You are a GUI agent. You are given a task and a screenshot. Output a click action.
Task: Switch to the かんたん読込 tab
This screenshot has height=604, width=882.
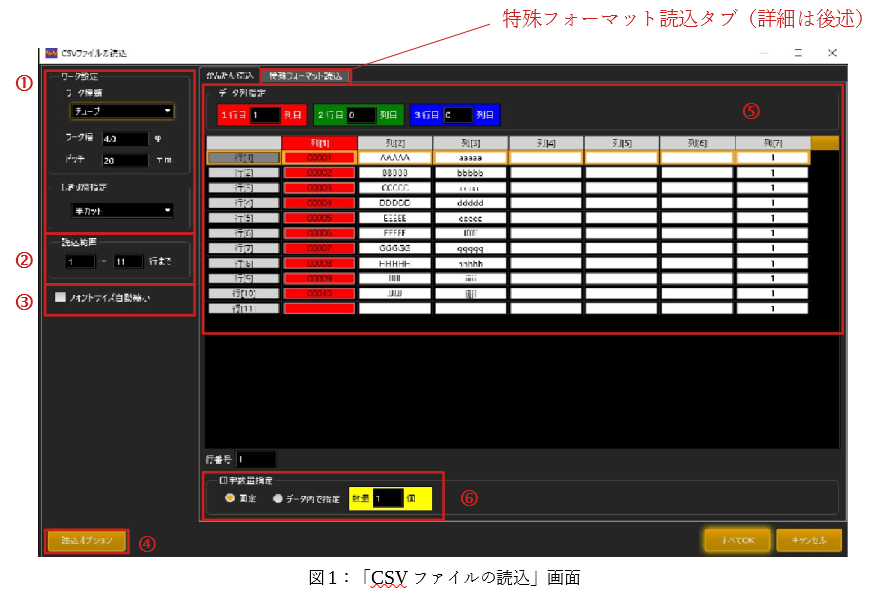coord(230,75)
